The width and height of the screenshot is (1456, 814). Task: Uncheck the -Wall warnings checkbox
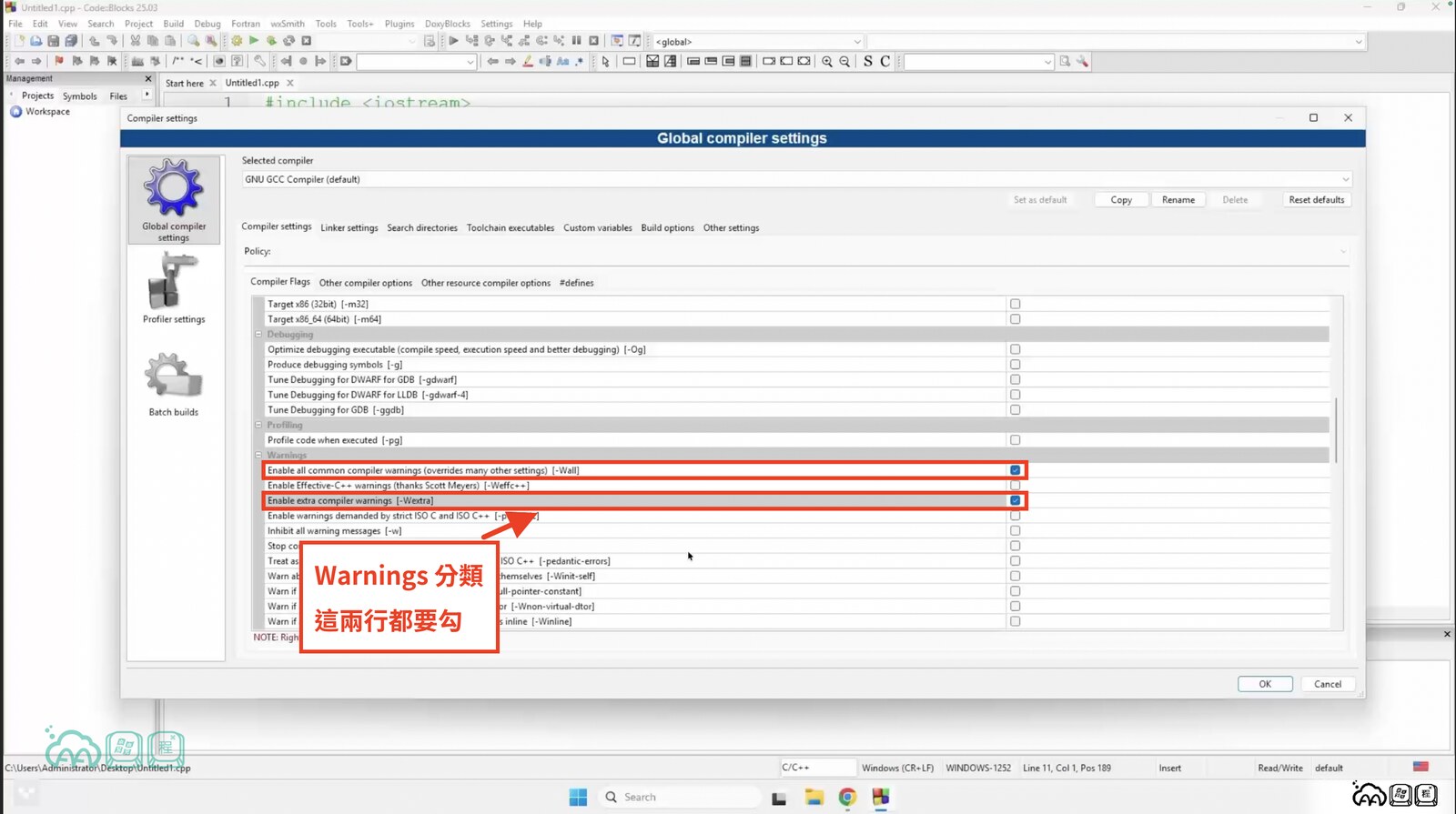(1015, 470)
